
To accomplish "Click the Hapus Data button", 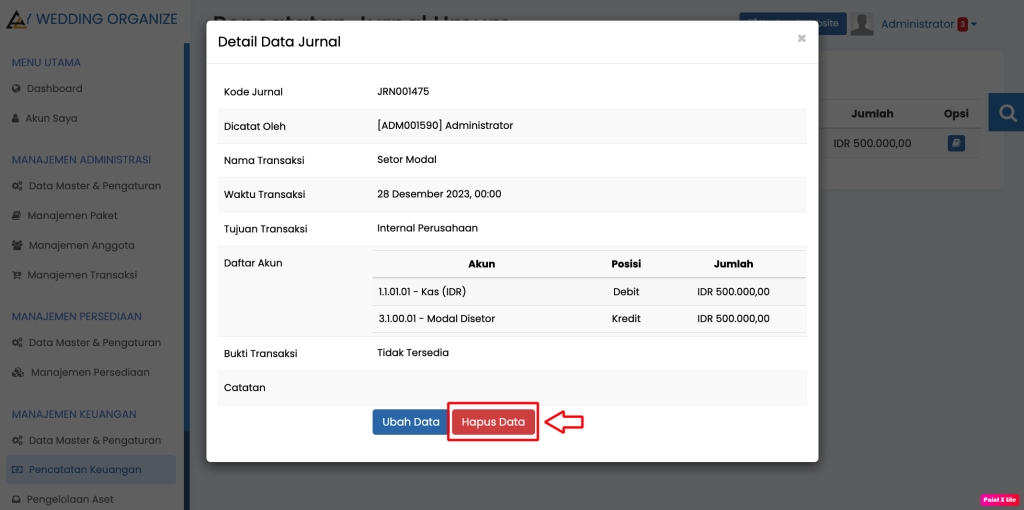I will [x=493, y=422].
